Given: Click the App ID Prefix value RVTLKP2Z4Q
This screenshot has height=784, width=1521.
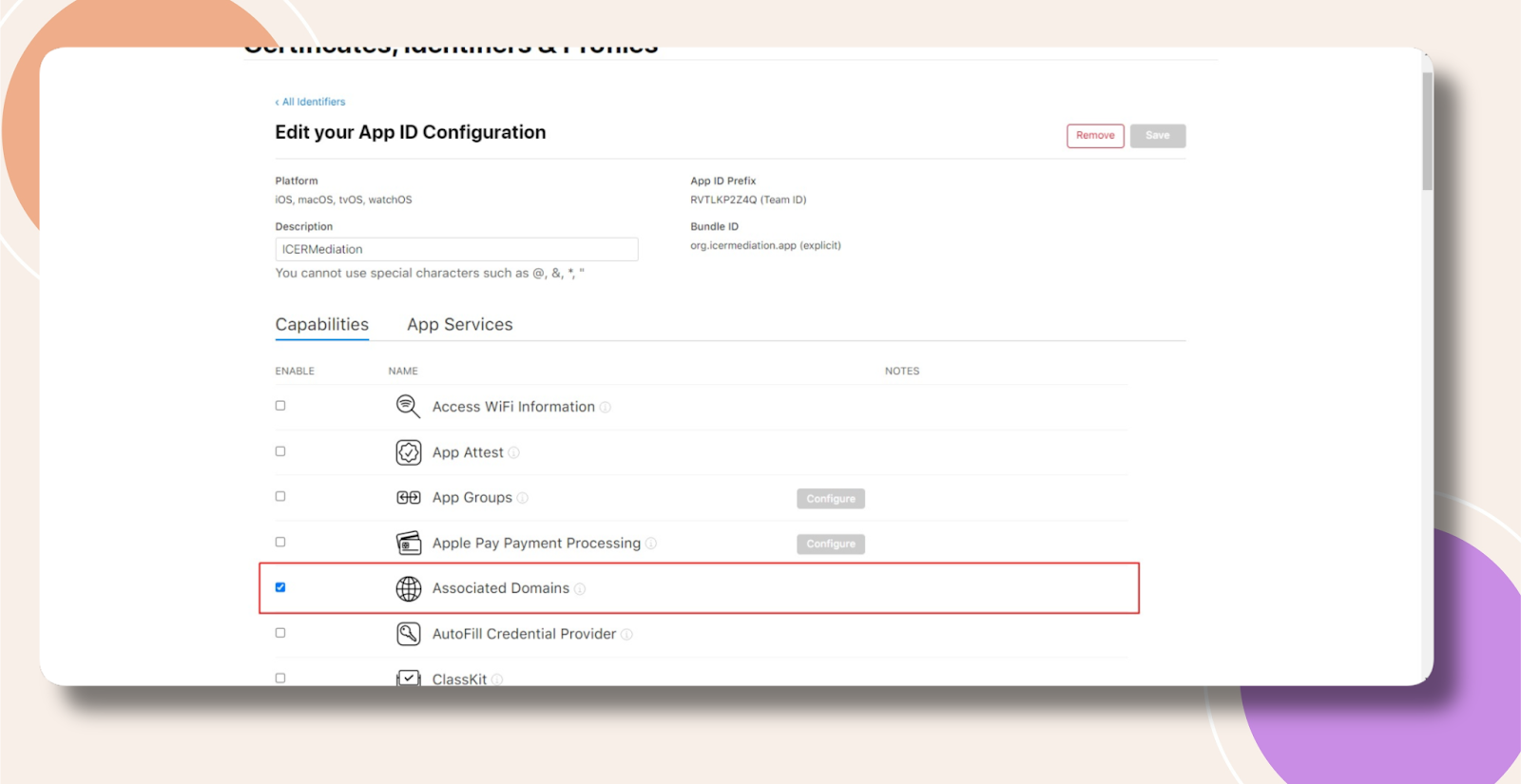Looking at the screenshot, I should (748, 200).
